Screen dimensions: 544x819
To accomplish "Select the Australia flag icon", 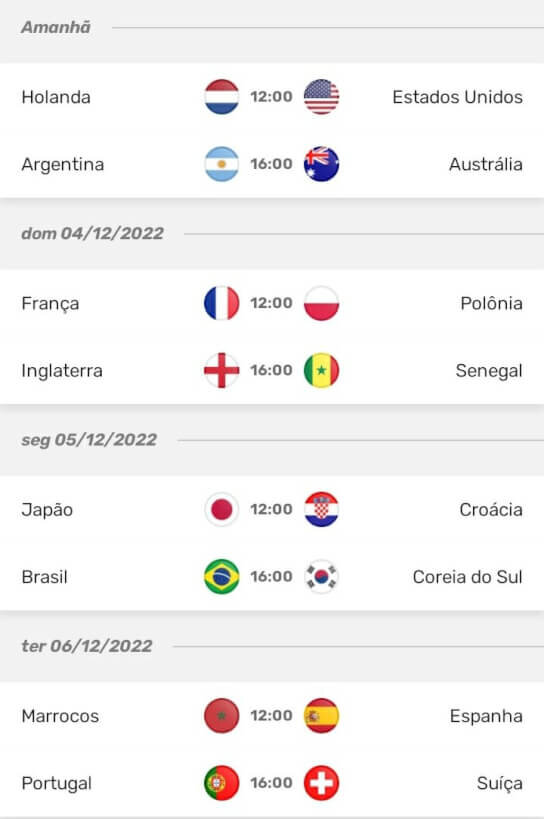I will [x=321, y=164].
